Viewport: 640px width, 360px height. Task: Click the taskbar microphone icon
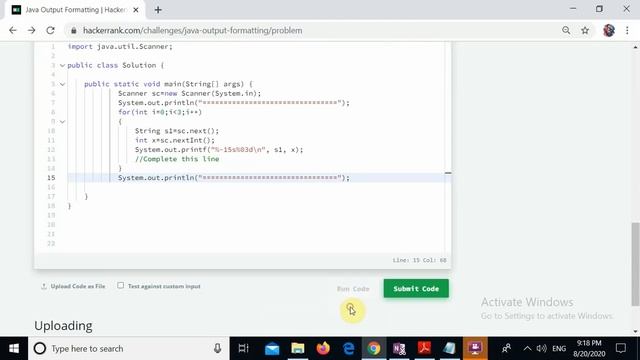pyautogui.click(x=218, y=349)
